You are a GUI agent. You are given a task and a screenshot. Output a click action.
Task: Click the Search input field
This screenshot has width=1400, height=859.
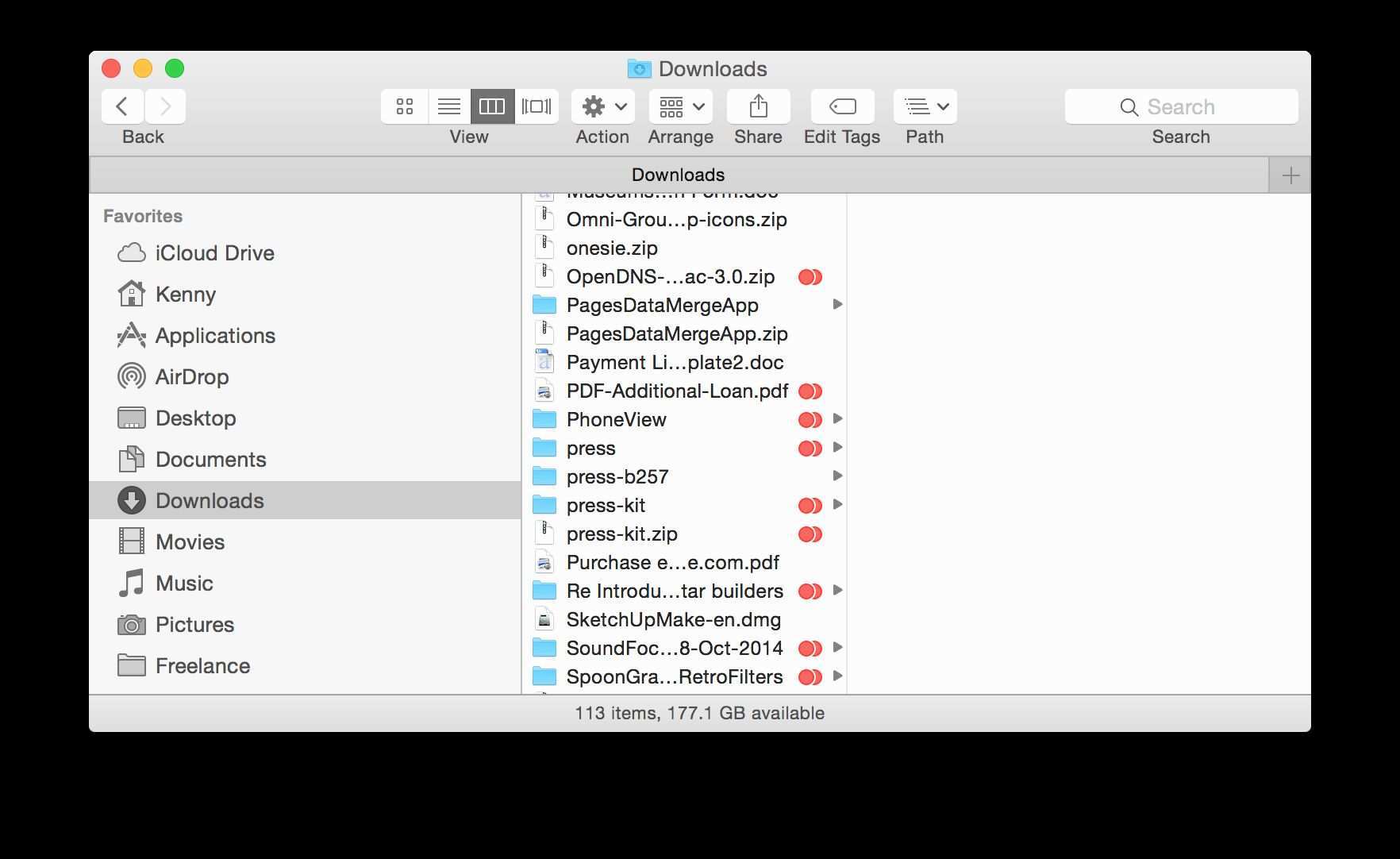click(x=1181, y=106)
